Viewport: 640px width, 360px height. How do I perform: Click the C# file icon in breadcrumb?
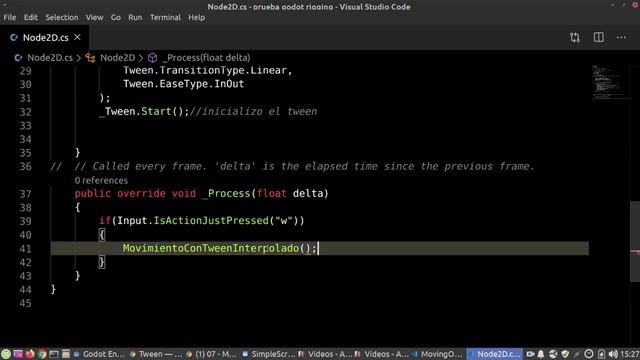[18, 58]
